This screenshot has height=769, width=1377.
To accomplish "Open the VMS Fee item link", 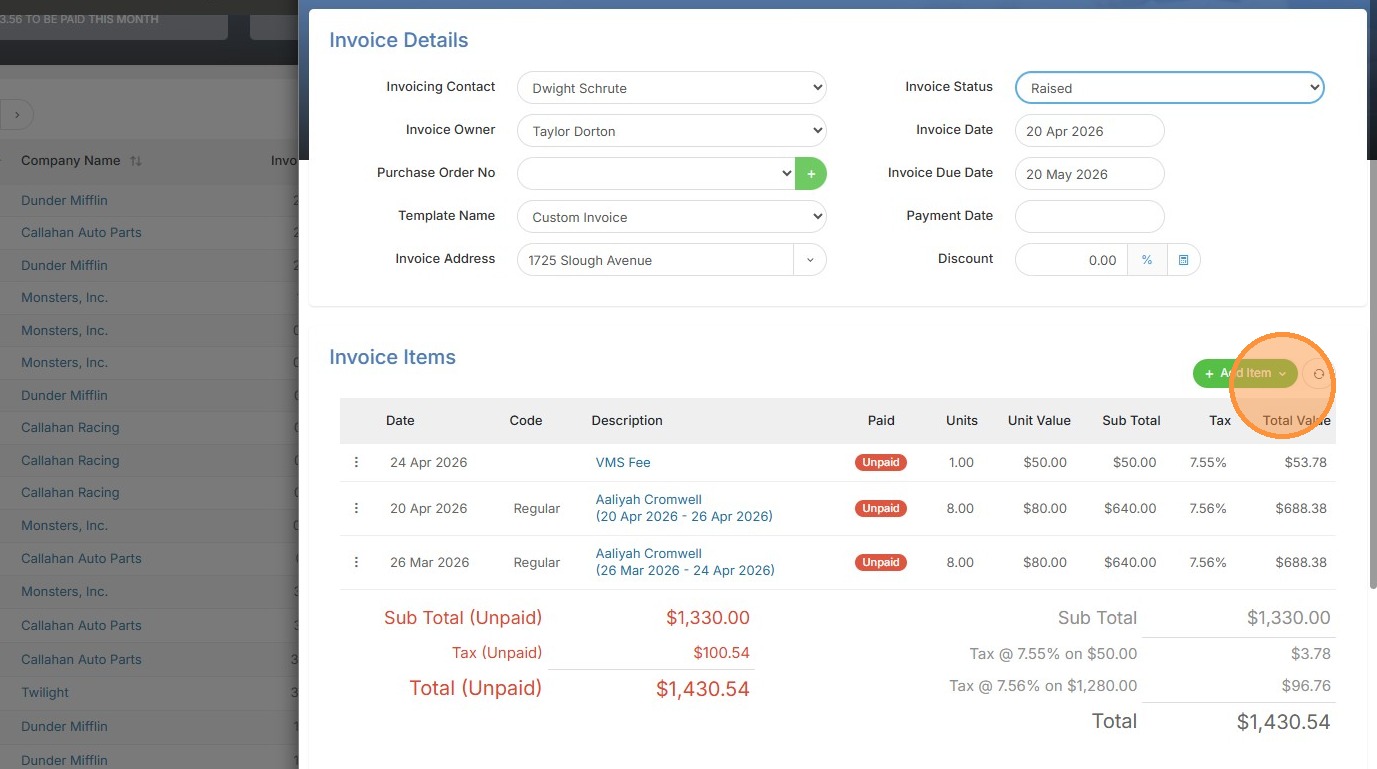I will pos(623,462).
